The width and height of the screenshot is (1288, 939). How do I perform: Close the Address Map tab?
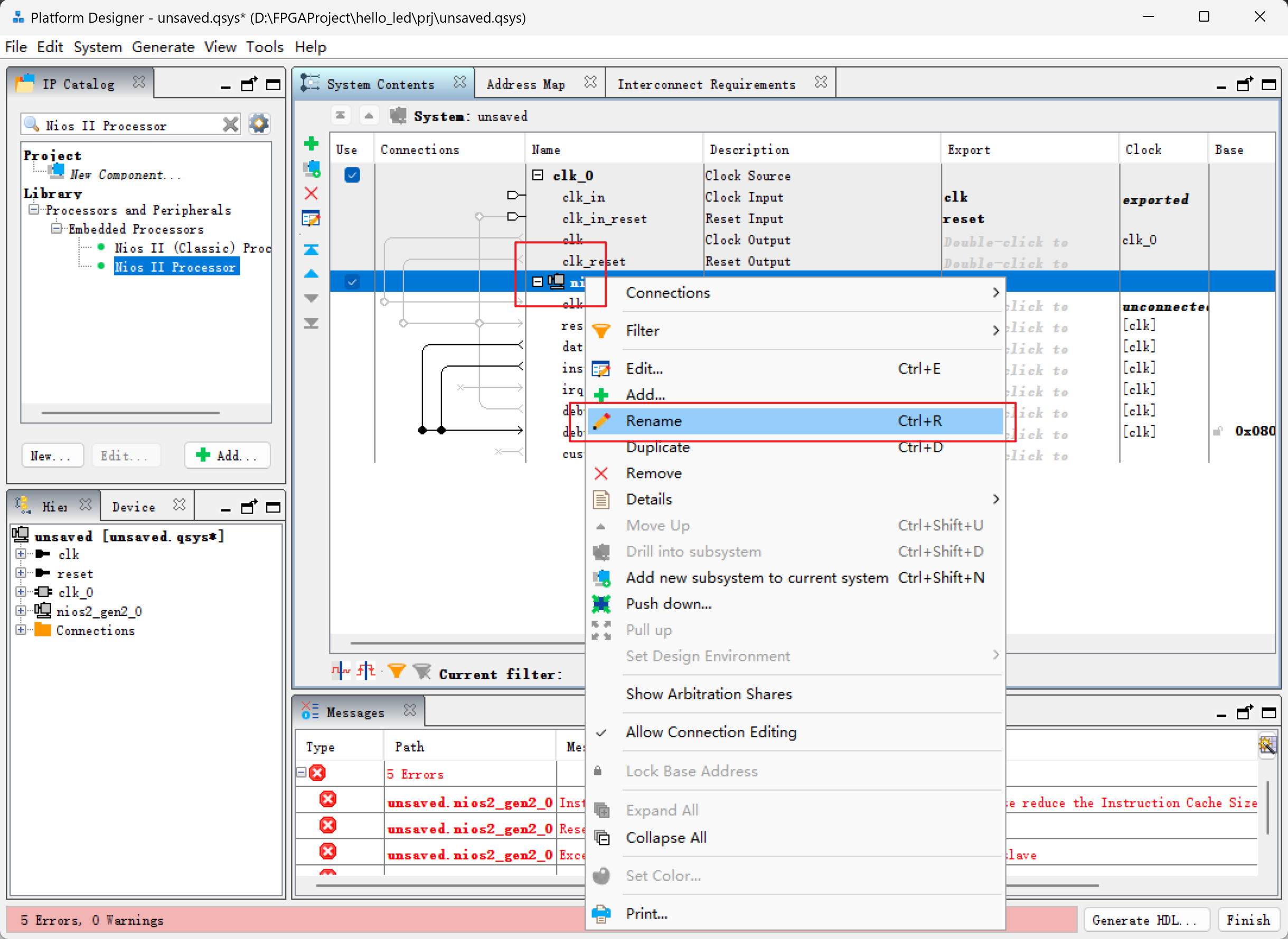tap(591, 83)
